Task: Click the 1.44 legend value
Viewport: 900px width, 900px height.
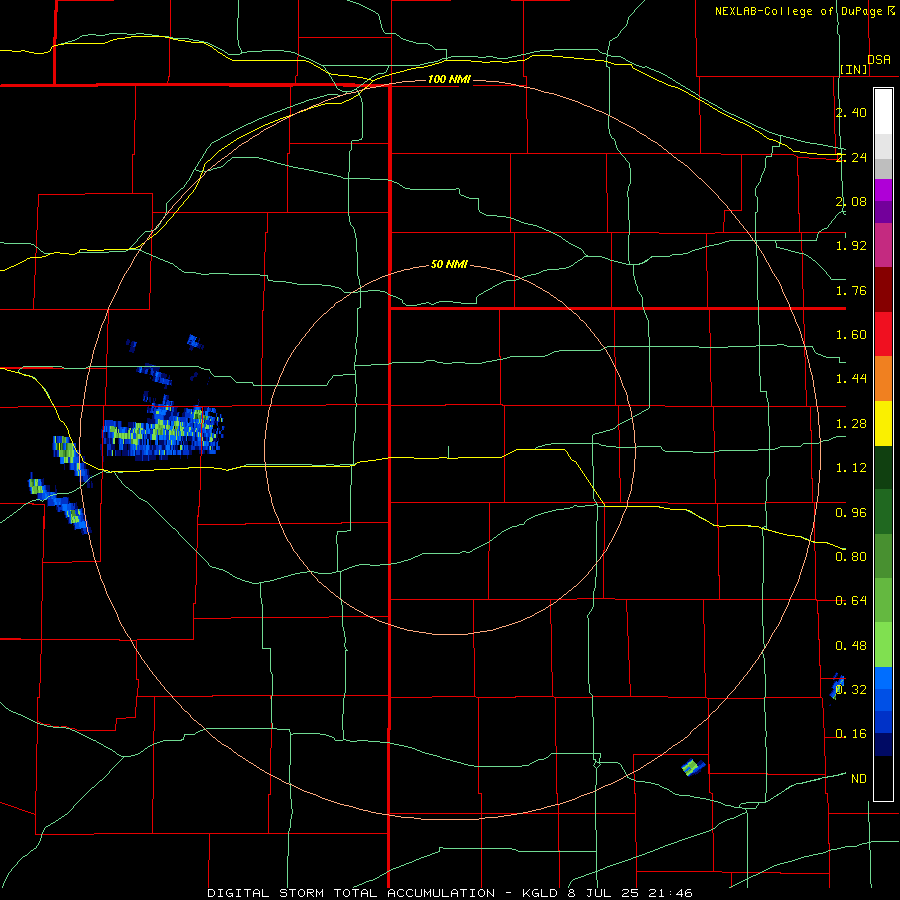Action: 851,379
